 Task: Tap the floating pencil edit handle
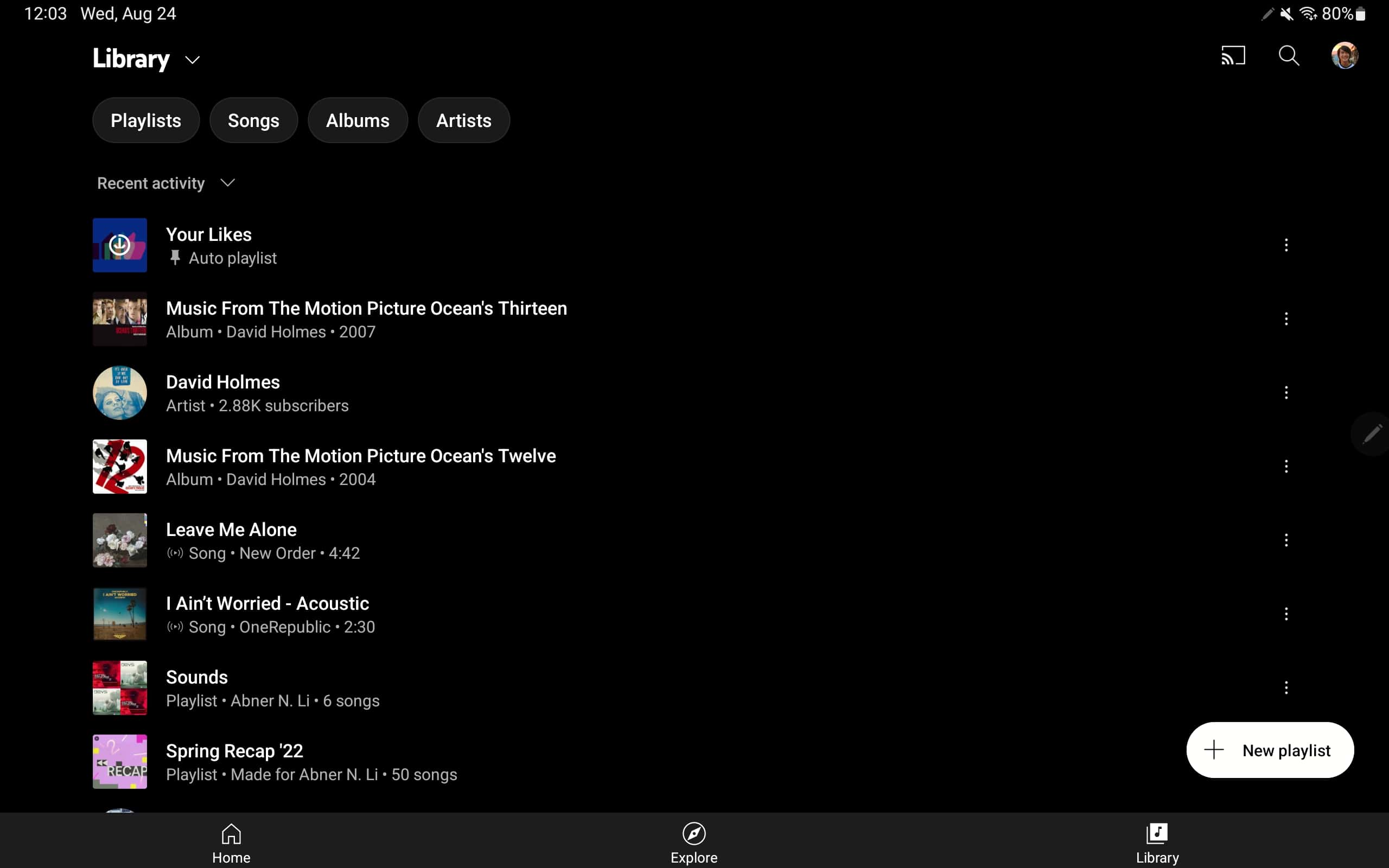coord(1372,434)
